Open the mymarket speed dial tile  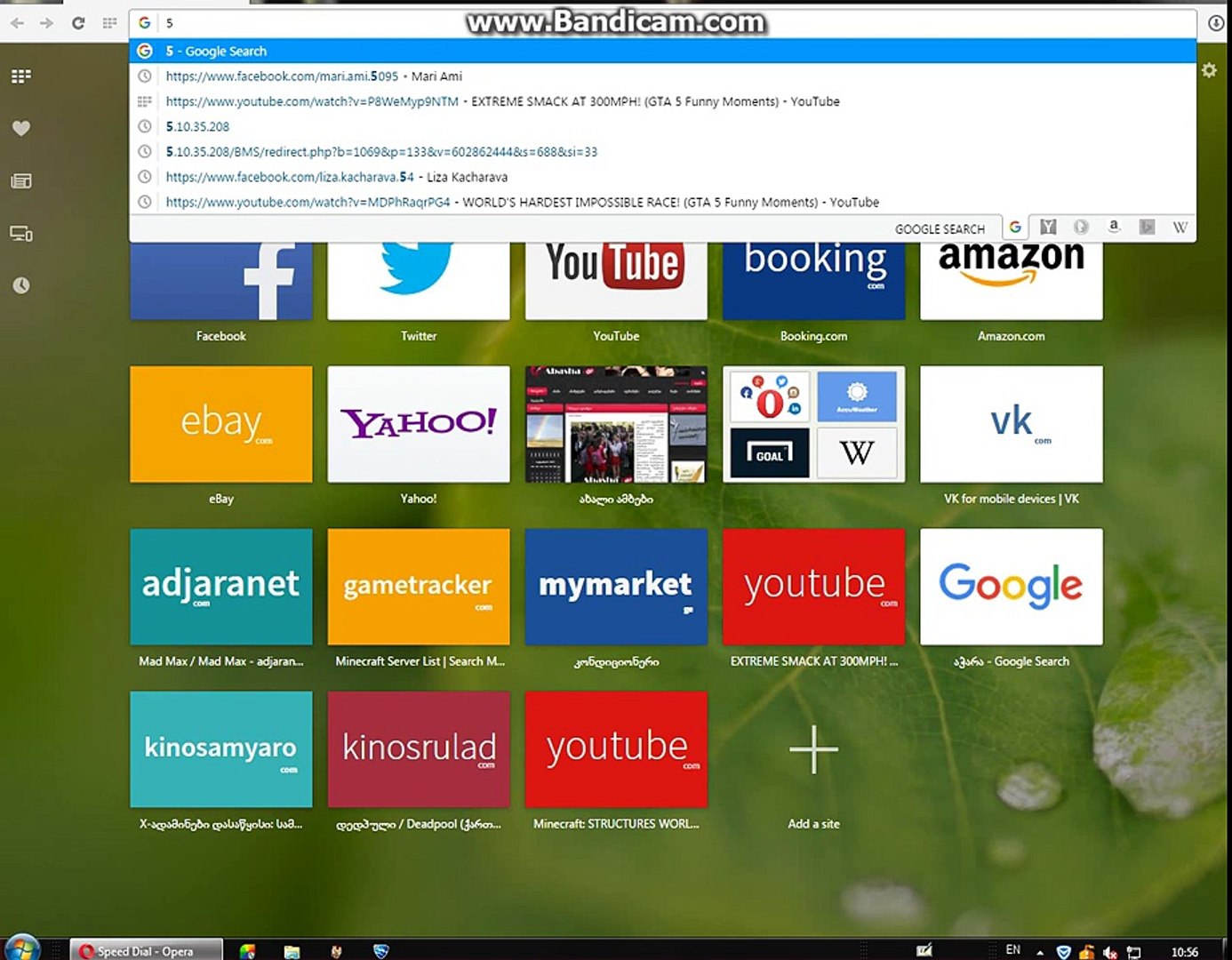point(616,587)
